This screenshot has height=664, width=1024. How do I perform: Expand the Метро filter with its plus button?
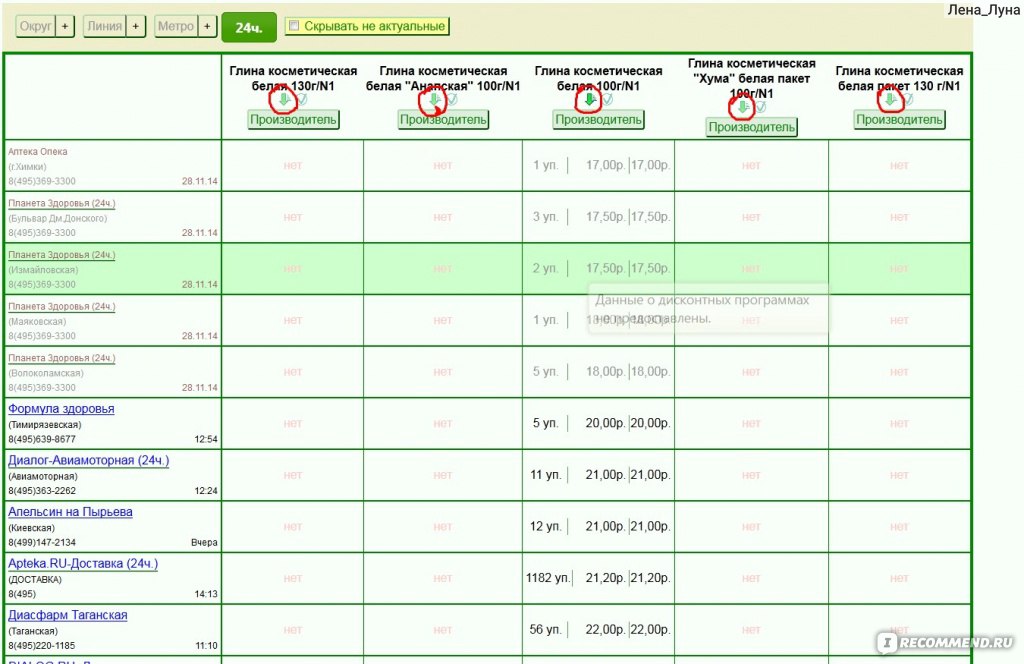pyautogui.click(x=207, y=26)
